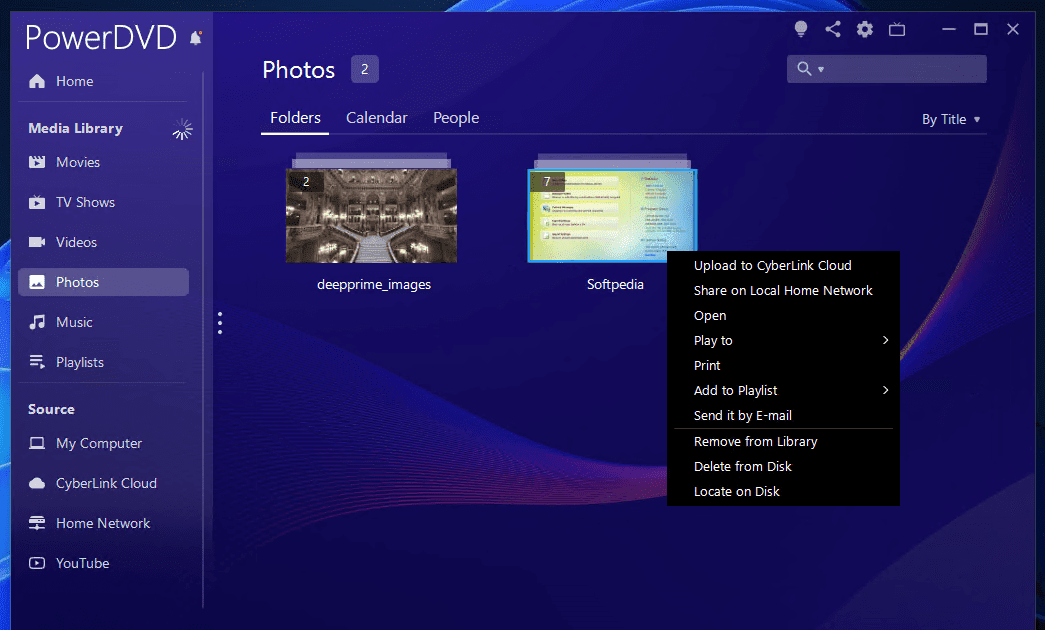Image resolution: width=1045 pixels, height=630 pixels.
Task: Browse My Computer source label
Action: pyautogui.click(x=99, y=443)
